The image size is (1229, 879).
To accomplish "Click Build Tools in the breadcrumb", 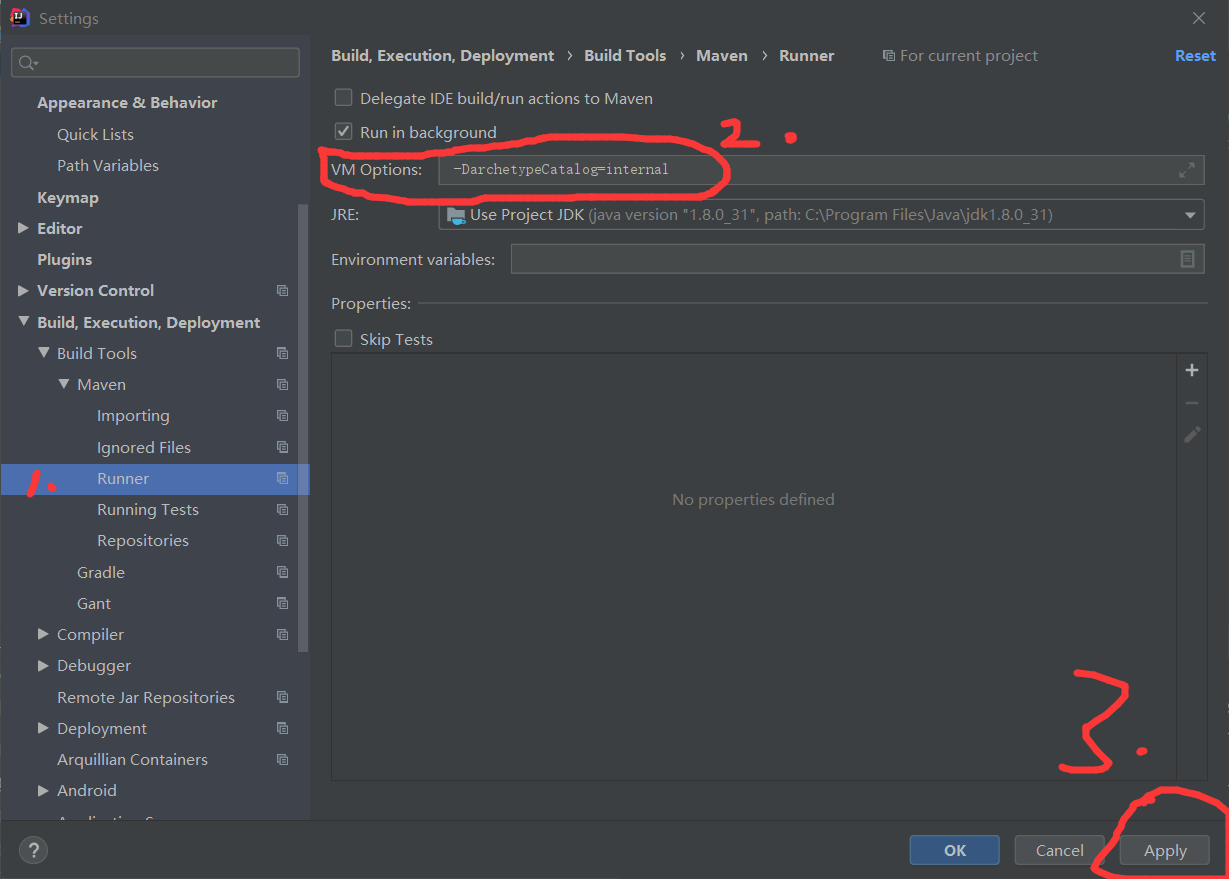I will point(625,56).
